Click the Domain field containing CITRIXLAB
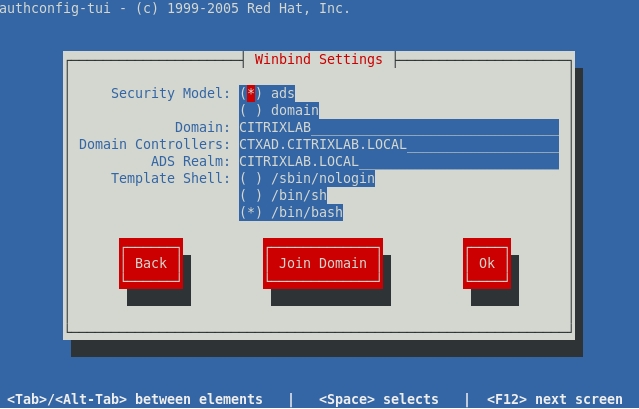Screen dimensions: 639x409 click(399, 128)
